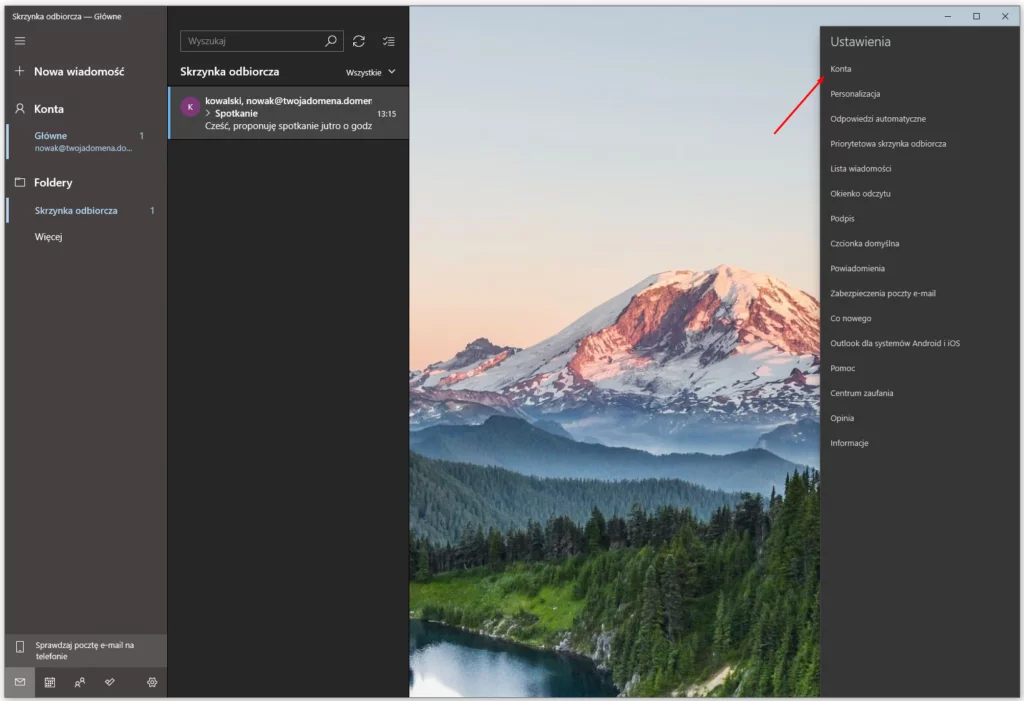
Task: Click the search magnifier icon
Action: coord(331,41)
